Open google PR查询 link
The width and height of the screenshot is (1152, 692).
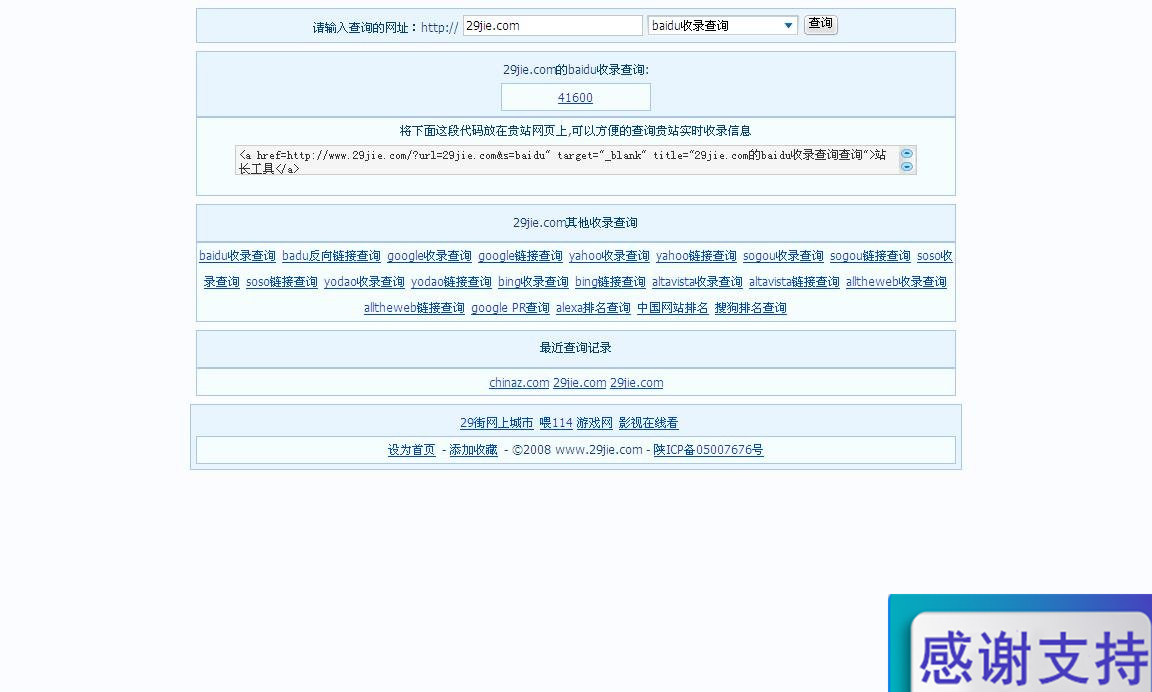pyautogui.click(x=511, y=308)
